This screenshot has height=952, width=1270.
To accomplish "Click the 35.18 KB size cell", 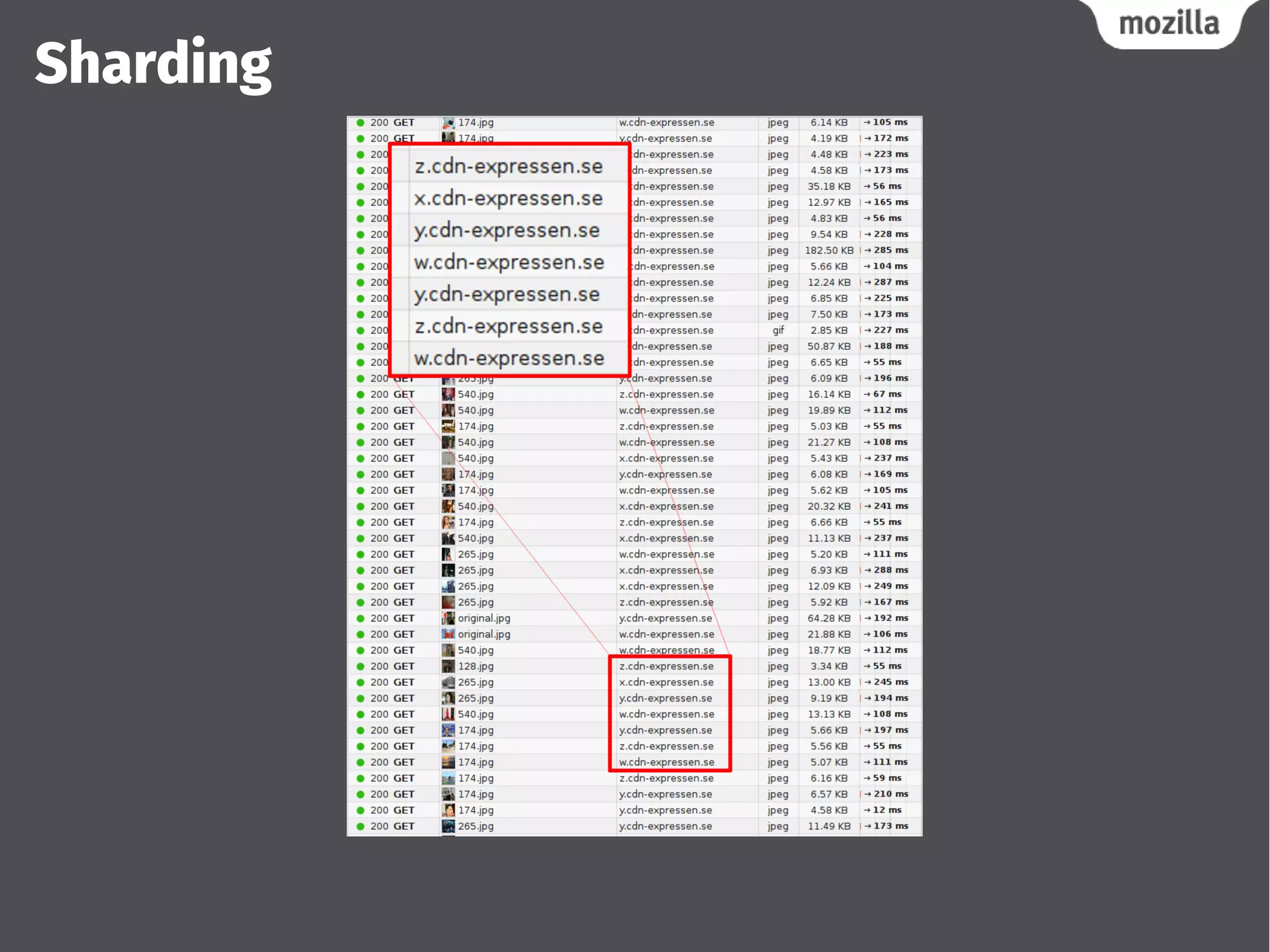I will [x=829, y=187].
